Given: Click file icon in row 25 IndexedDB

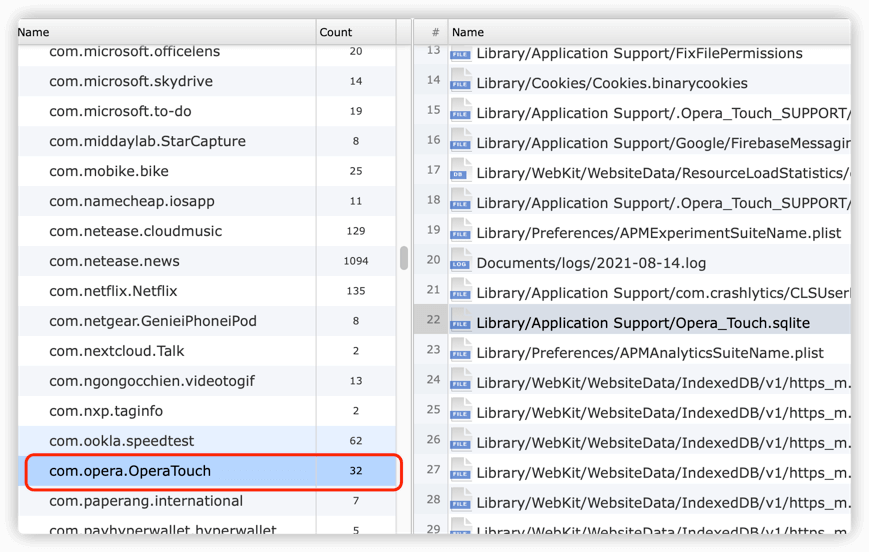Looking at the screenshot, I should coord(460,411).
